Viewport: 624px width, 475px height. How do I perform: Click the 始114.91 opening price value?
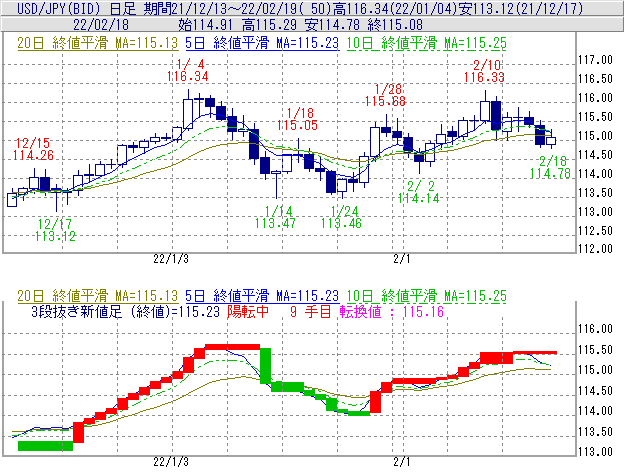pos(205,25)
